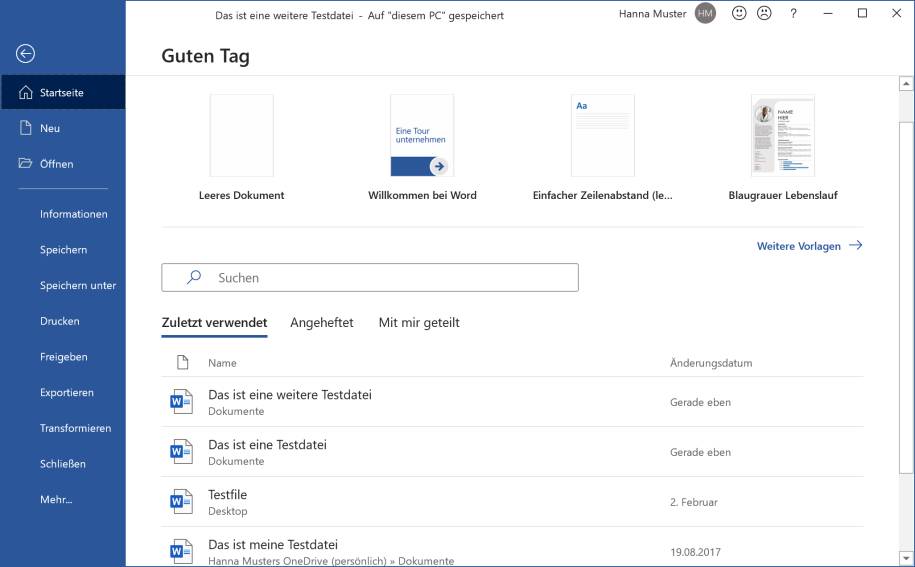Choose Speichern unter in sidebar
The height and width of the screenshot is (567, 915).
tap(78, 285)
